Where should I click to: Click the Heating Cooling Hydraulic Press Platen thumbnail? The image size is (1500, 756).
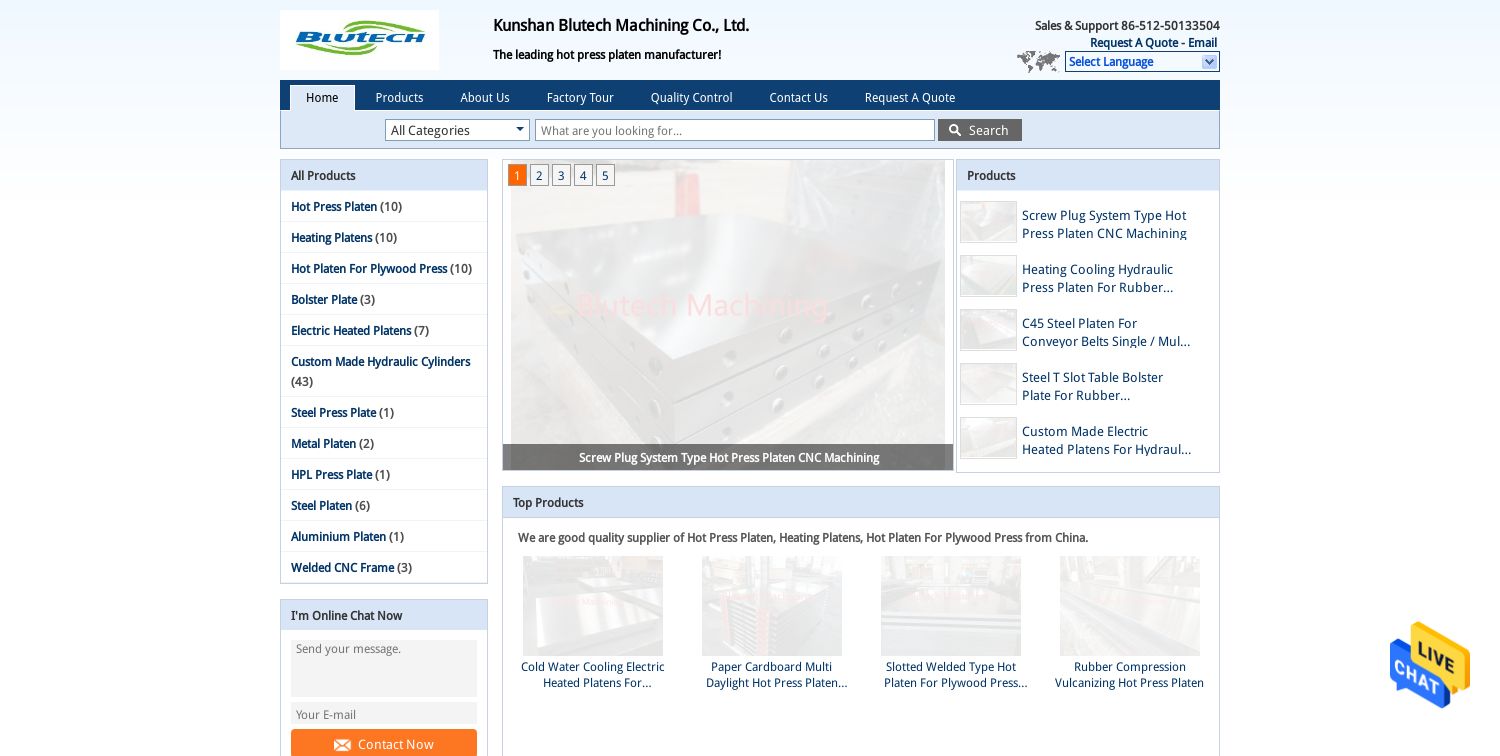coord(988,276)
